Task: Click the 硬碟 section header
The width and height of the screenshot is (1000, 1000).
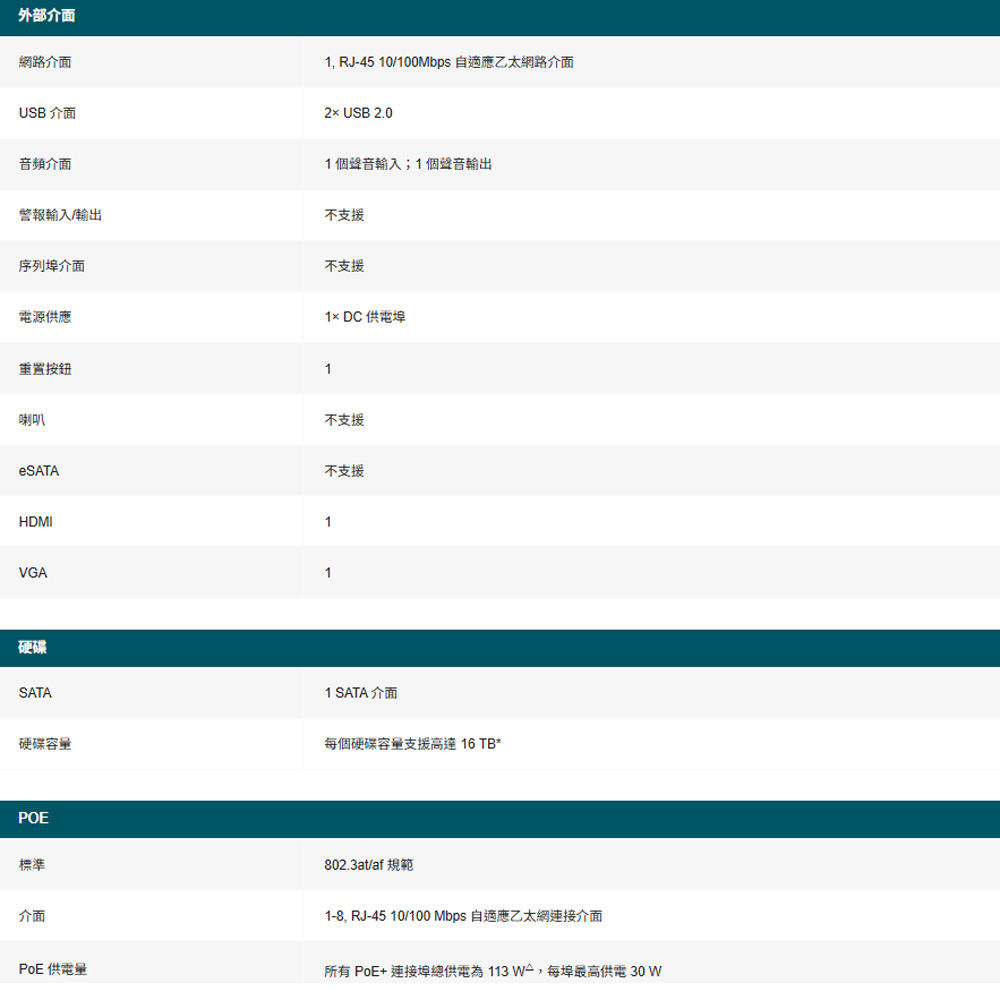Action: pos(33,648)
